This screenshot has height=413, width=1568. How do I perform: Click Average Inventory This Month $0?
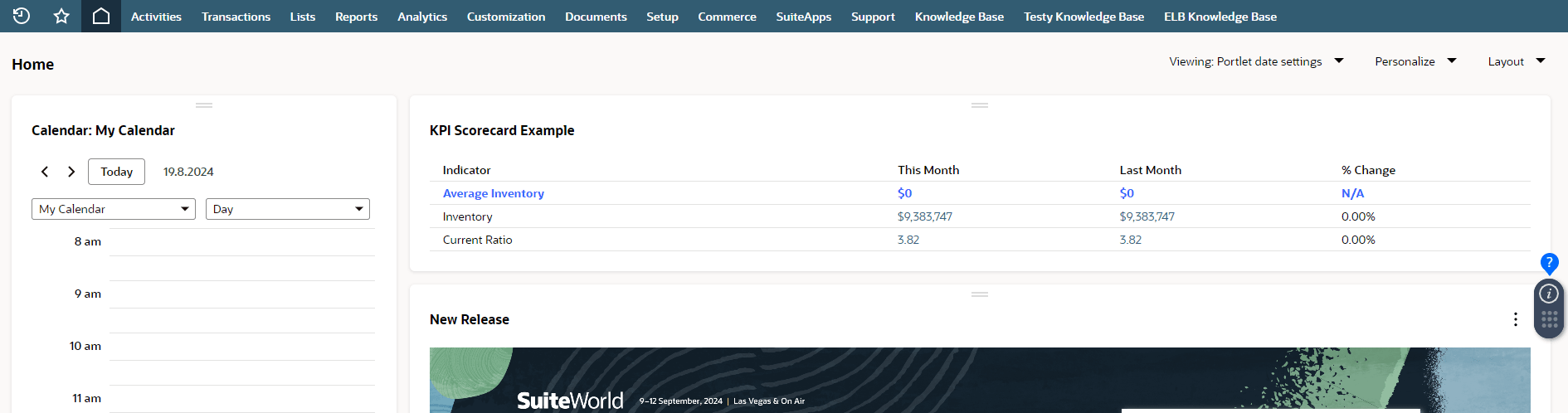[904, 193]
